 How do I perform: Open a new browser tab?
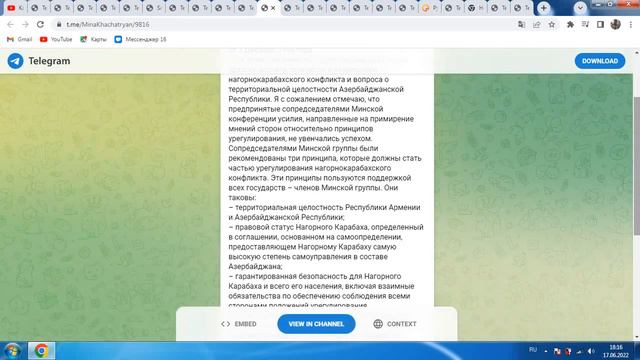point(544,8)
